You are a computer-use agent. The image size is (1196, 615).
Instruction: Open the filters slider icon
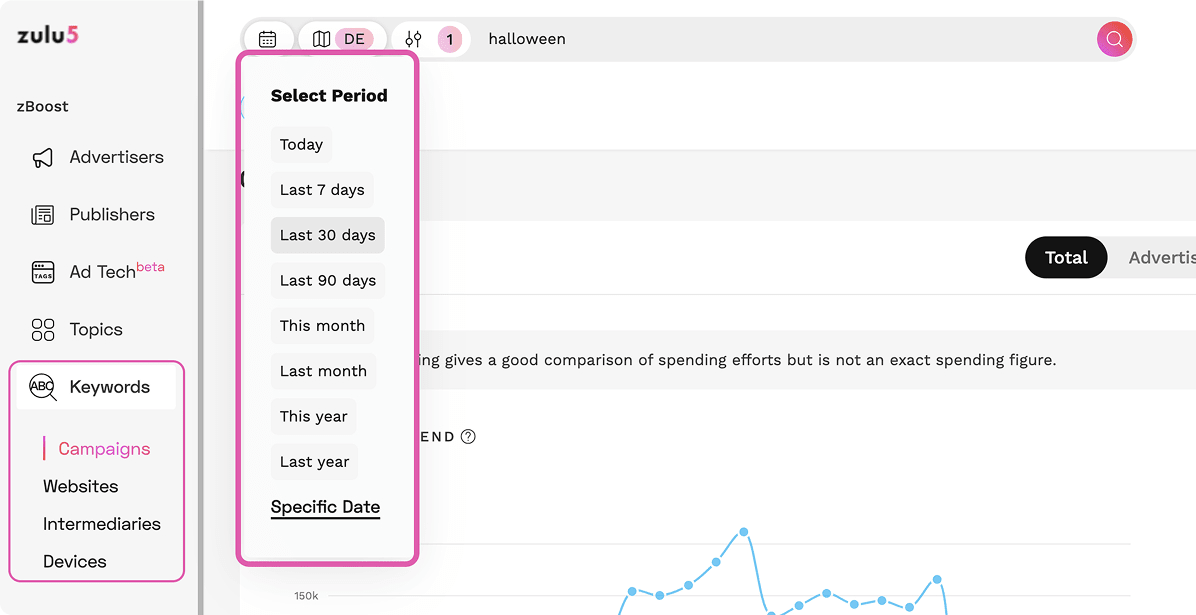414,40
